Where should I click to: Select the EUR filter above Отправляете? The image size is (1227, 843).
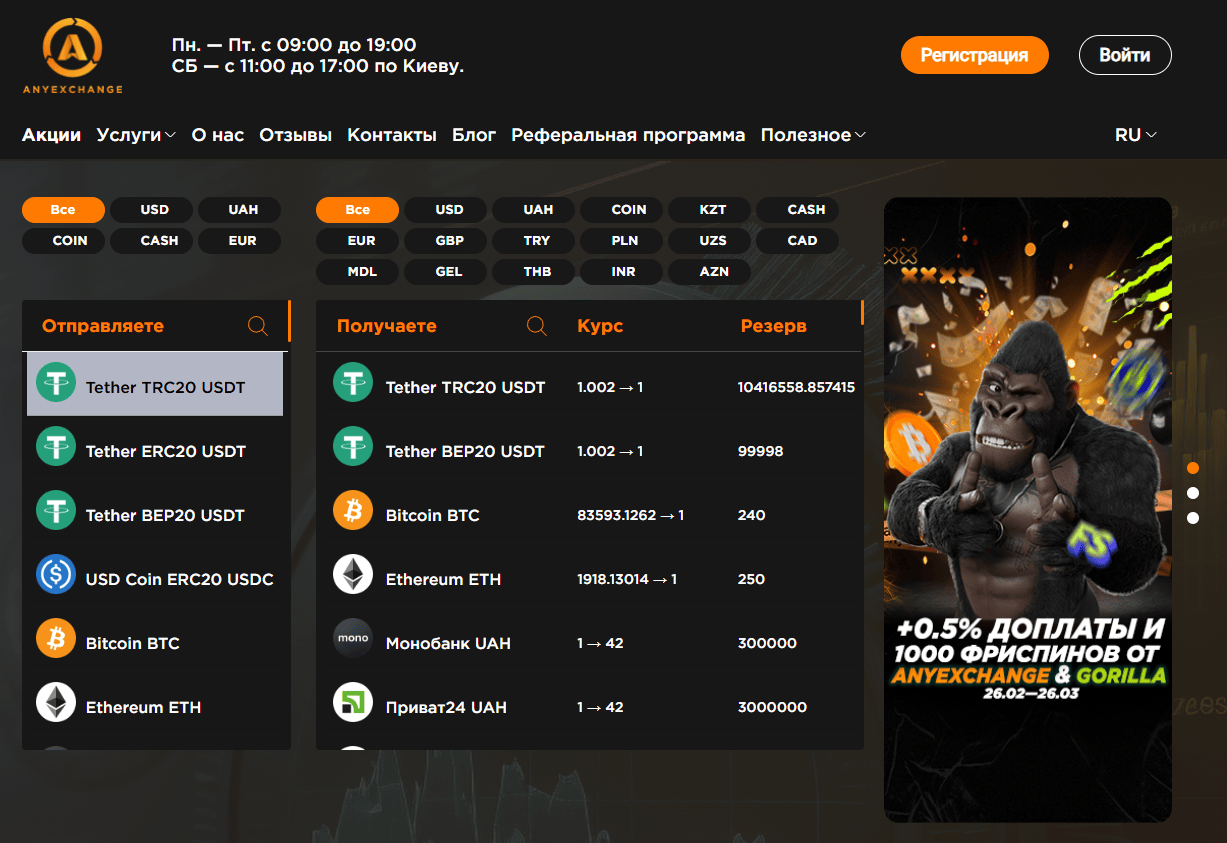(242, 241)
